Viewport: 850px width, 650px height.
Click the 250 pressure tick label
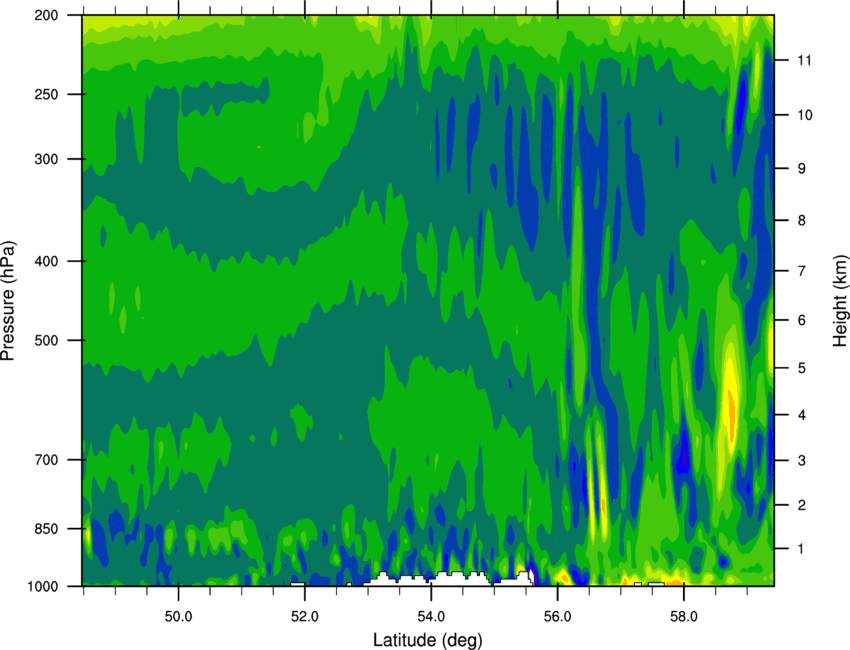[x=46, y=94]
